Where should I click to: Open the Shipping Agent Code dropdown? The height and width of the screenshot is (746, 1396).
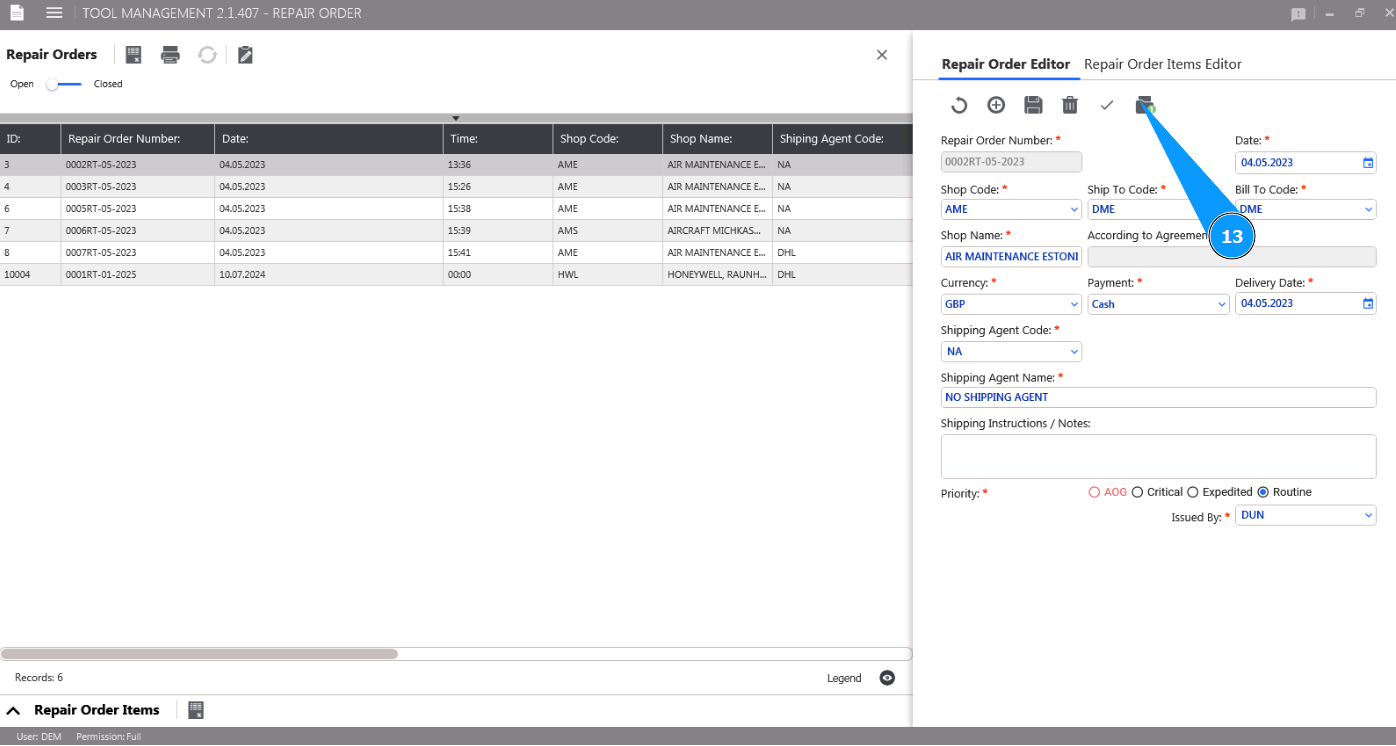[x=1074, y=352]
